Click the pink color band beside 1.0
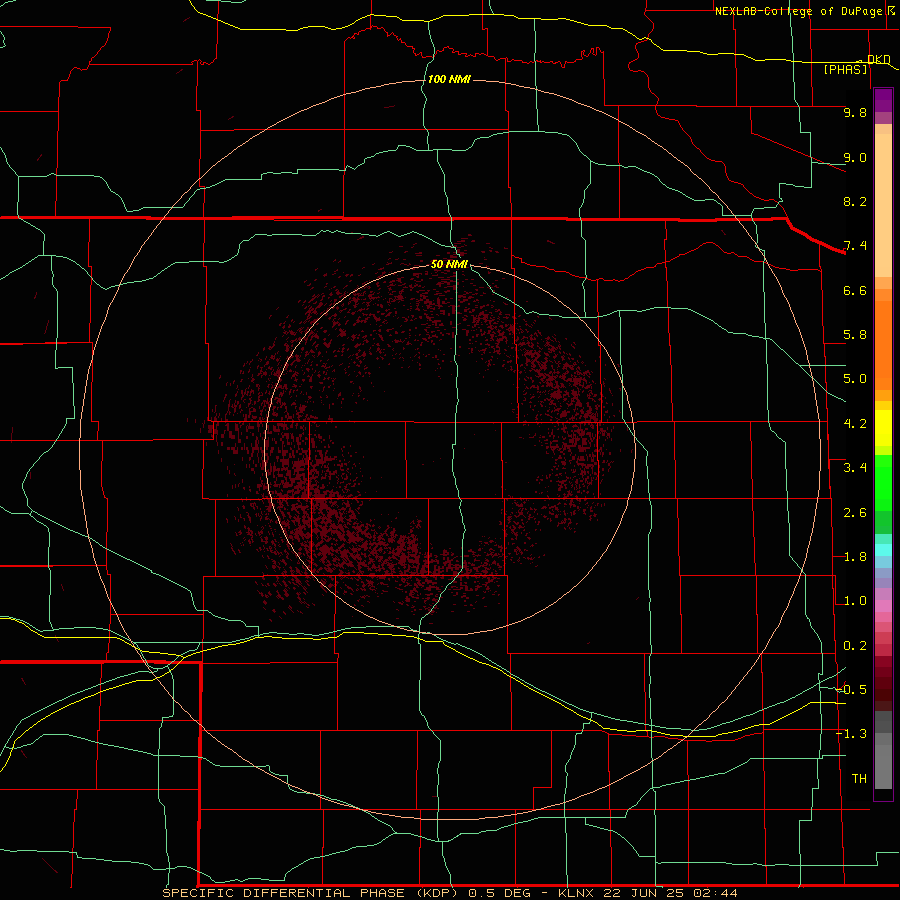 [x=883, y=606]
